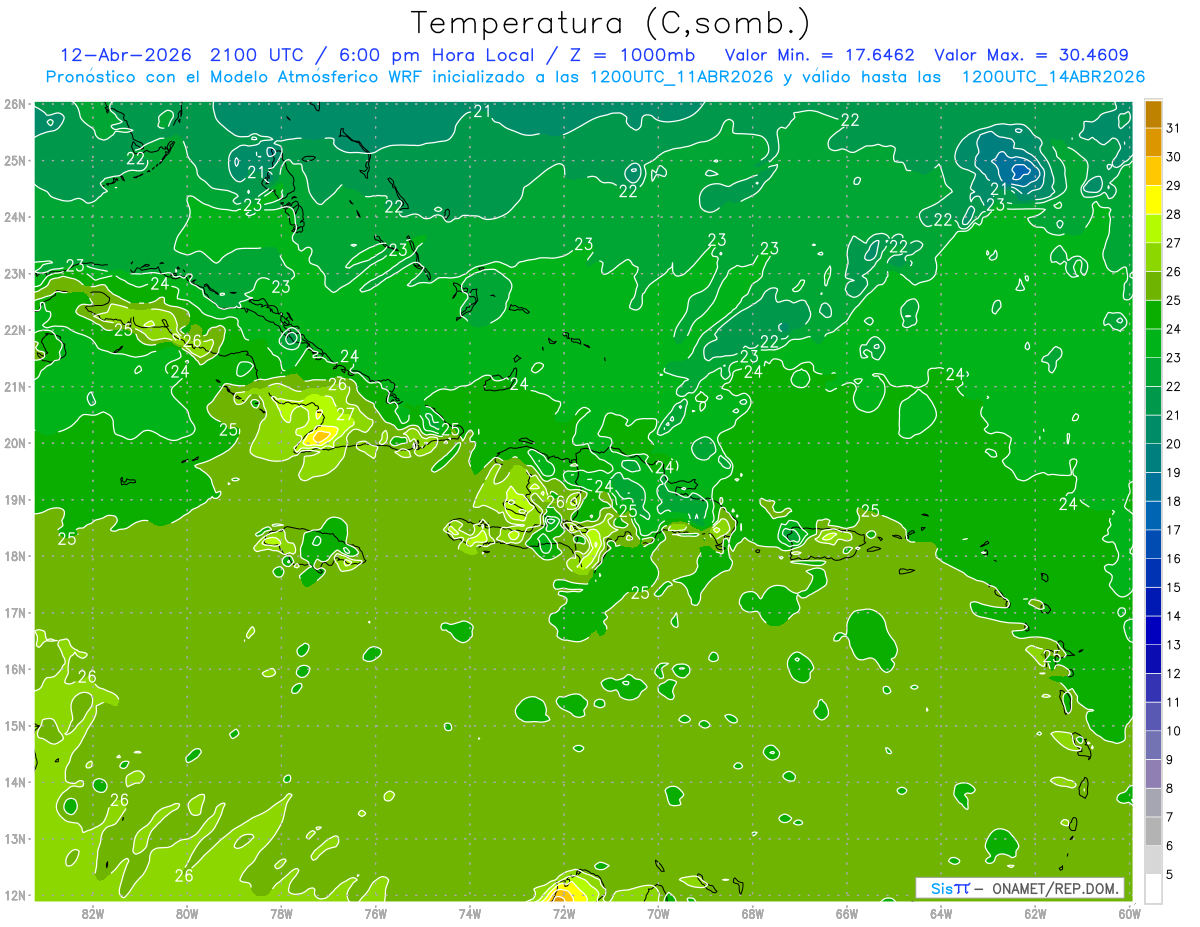Click the 26N latitude axis label
Viewport: 1200px width, 927px height.
(15, 104)
